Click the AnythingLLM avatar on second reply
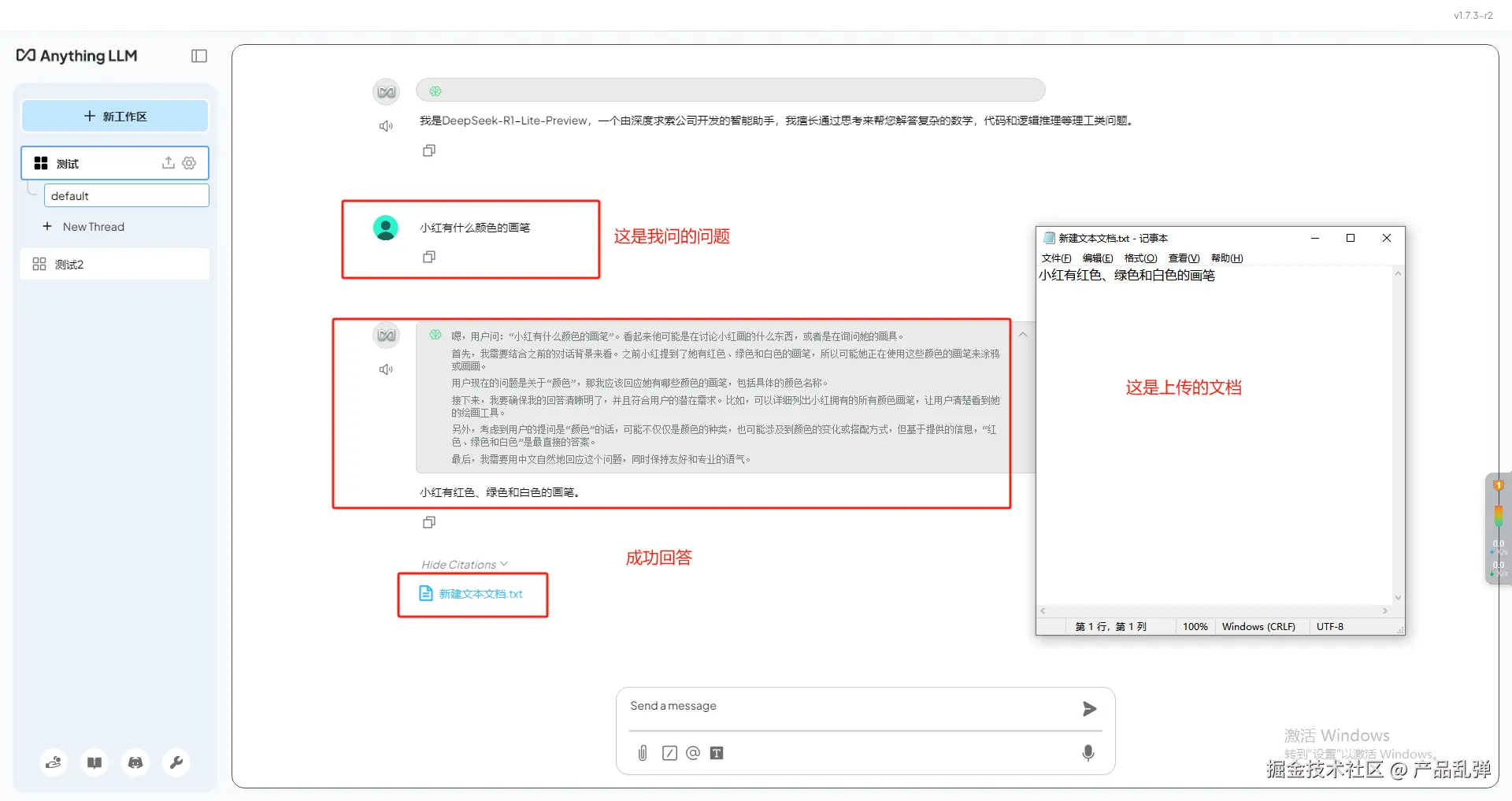Viewport: 1512px width, 801px height. 386,335
